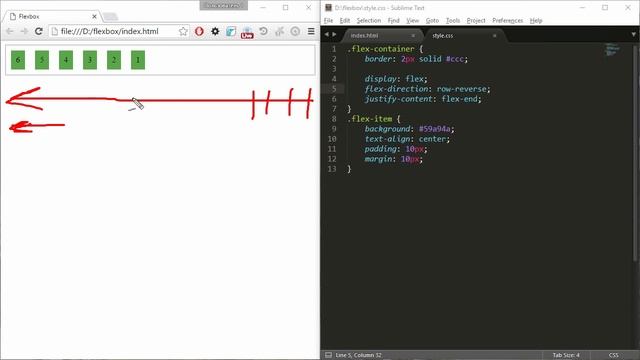Screen dimensions: 640x360
Task: Open the Edit menu in Sublime Text
Action: point(344,20)
